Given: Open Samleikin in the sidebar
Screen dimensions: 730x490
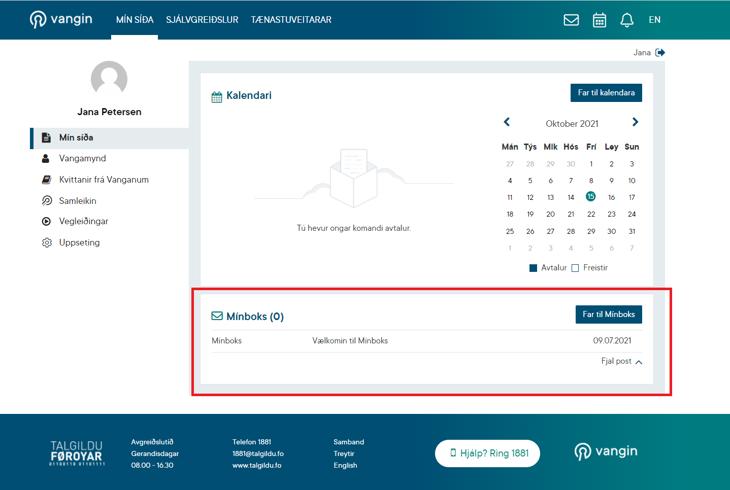Looking at the screenshot, I should coord(77,201).
